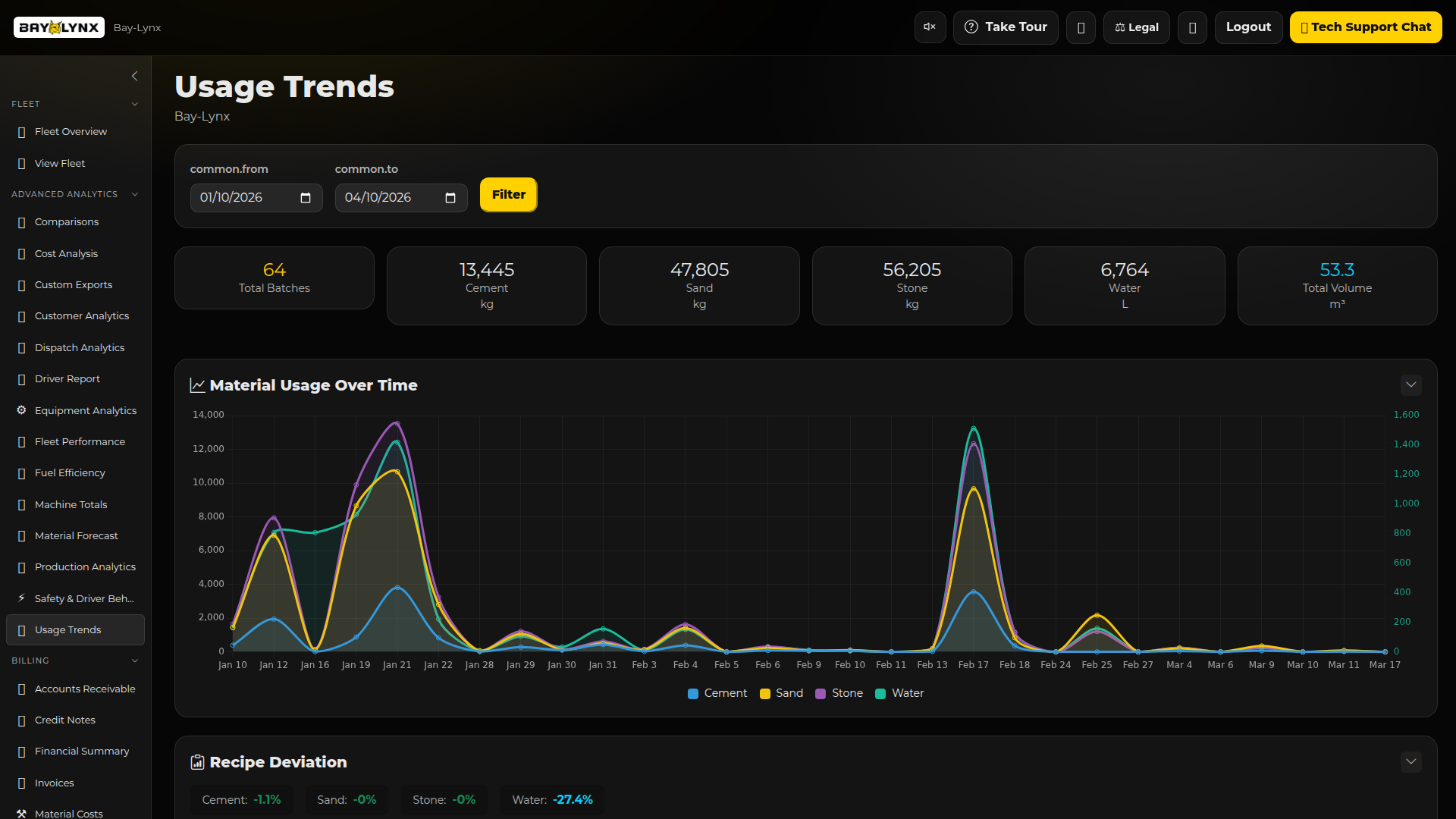Select the Equipment Analytics gear icon
Image resolution: width=1456 pixels, height=819 pixels.
click(x=20, y=409)
